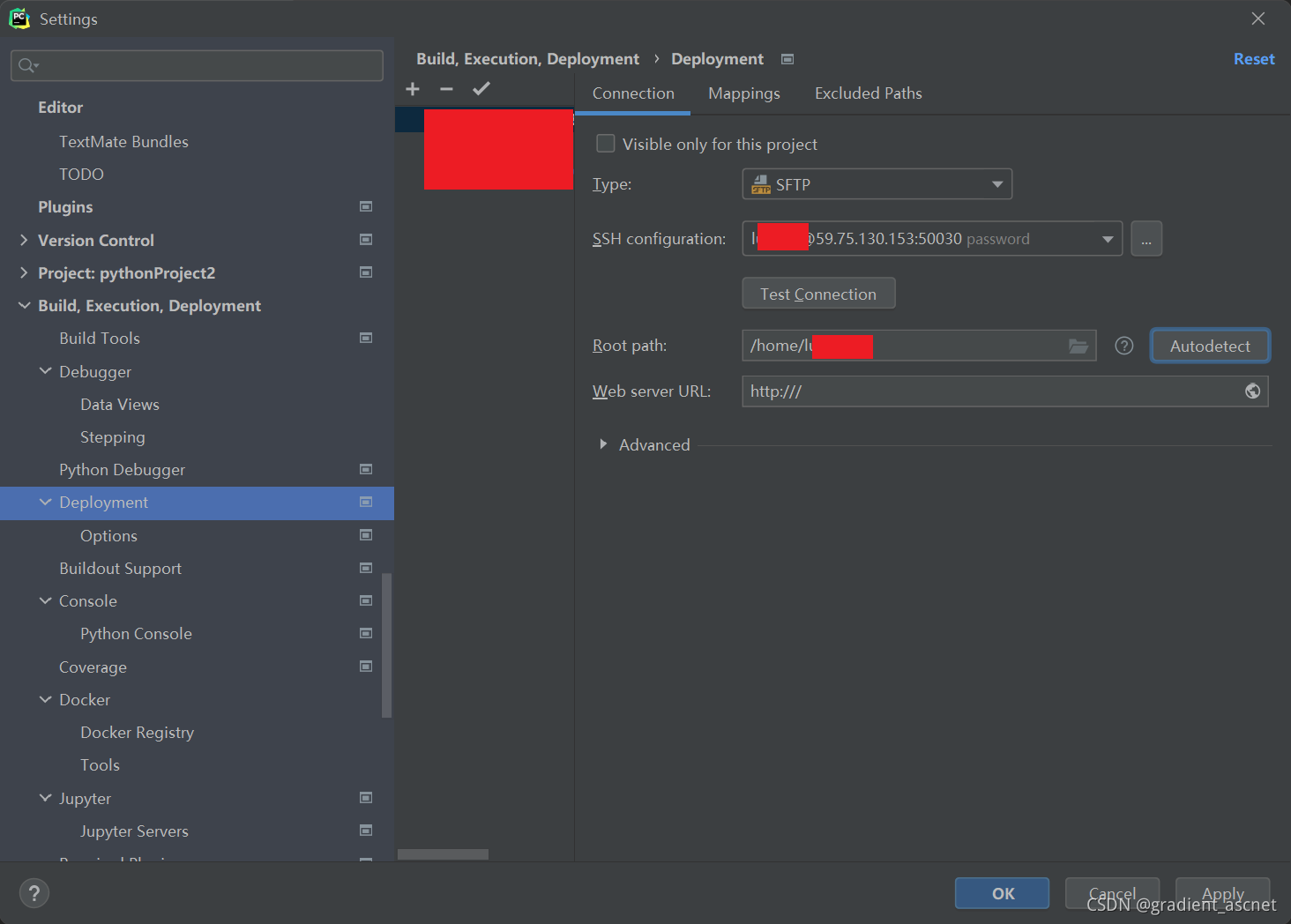Collapse the Deployment tree node
The width and height of the screenshot is (1291, 924).
click(45, 502)
